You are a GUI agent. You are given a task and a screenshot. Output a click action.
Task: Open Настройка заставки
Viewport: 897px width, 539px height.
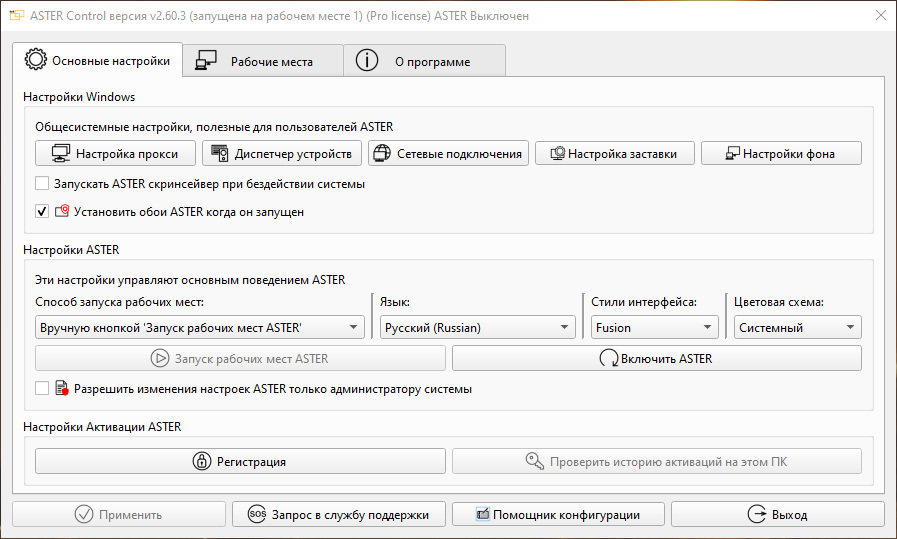tap(614, 153)
